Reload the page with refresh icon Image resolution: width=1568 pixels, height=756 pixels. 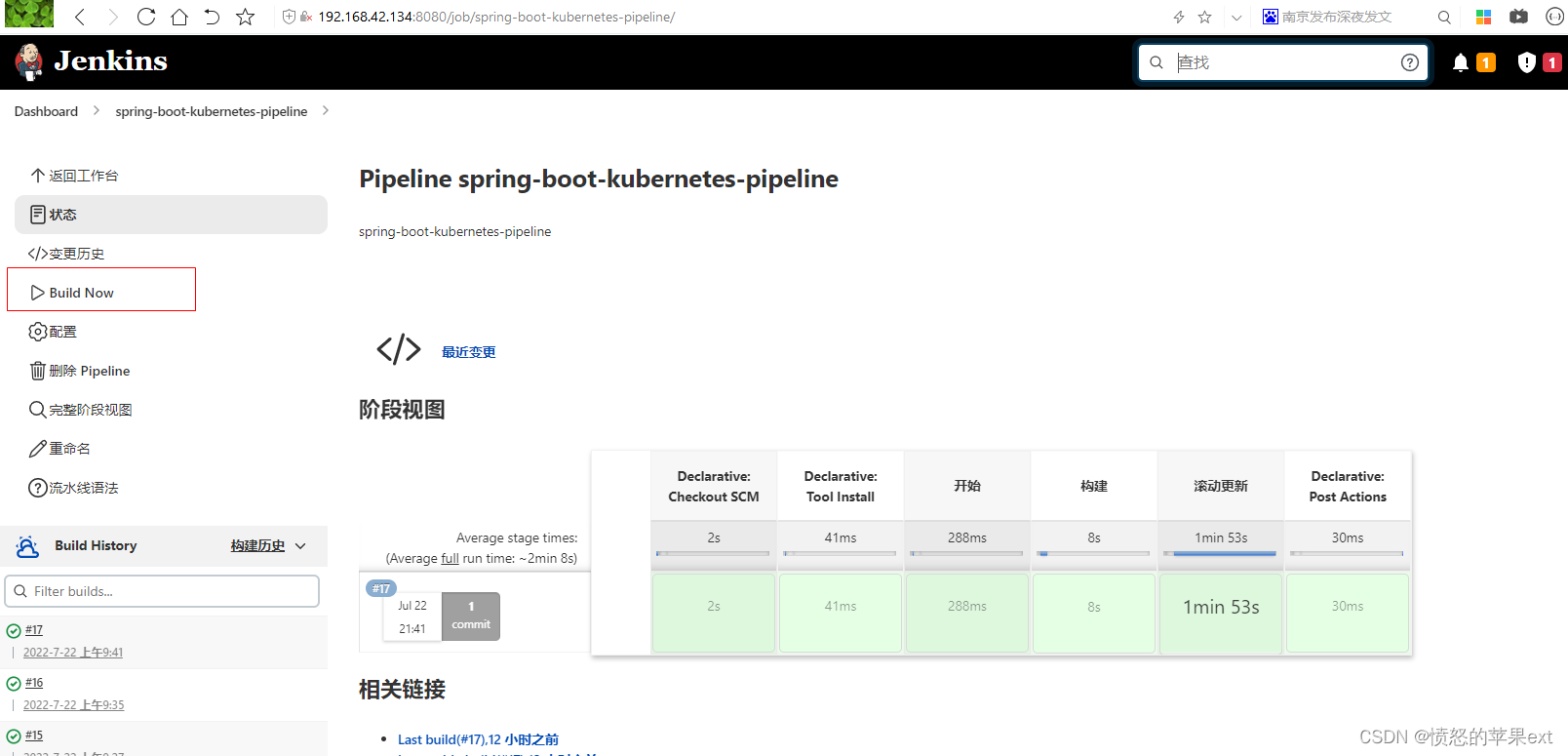point(146,17)
